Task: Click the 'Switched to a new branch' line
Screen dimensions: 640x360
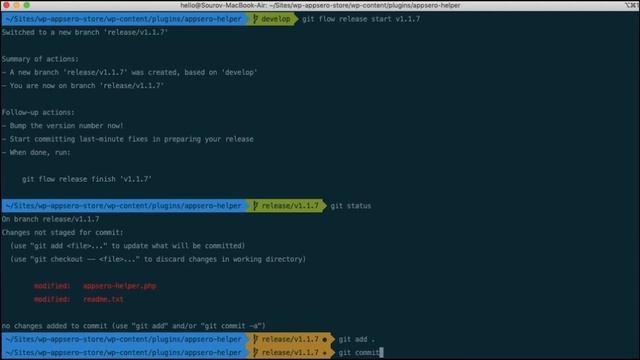Action: pyautogui.click(x=85, y=32)
